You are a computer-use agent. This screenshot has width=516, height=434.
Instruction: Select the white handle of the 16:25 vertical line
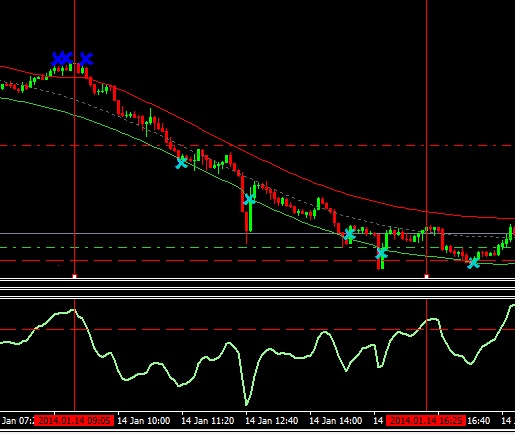click(x=426, y=276)
